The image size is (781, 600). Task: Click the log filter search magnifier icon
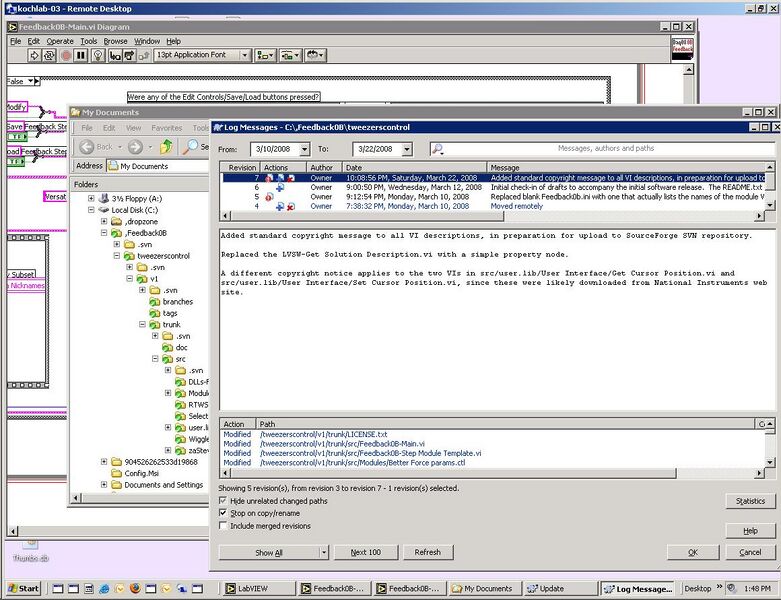pyautogui.click(x=438, y=149)
